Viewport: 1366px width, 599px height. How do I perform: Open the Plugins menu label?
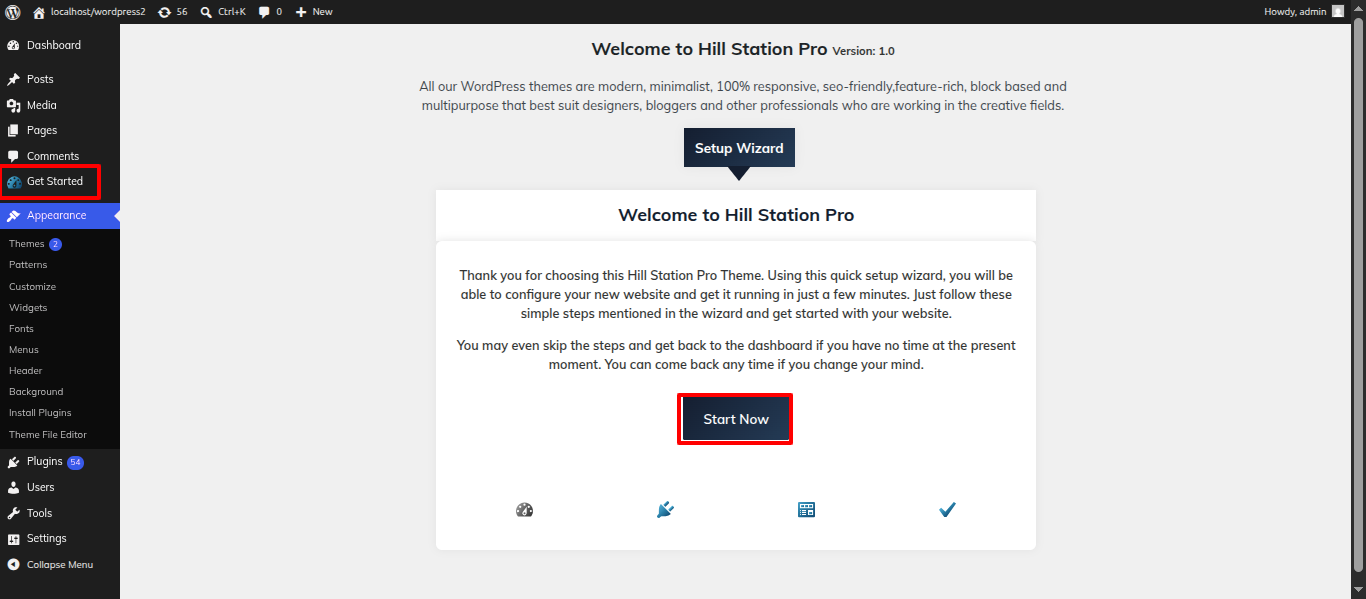click(45, 462)
